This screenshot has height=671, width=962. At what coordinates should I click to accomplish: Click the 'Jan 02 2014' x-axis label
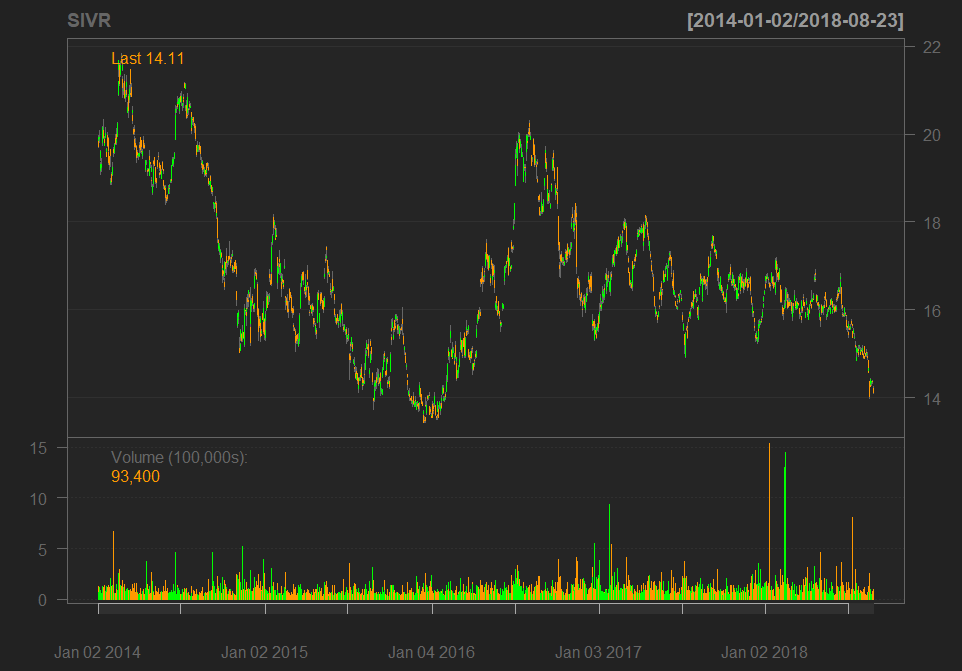pyautogui.click(x=97, y=652)
